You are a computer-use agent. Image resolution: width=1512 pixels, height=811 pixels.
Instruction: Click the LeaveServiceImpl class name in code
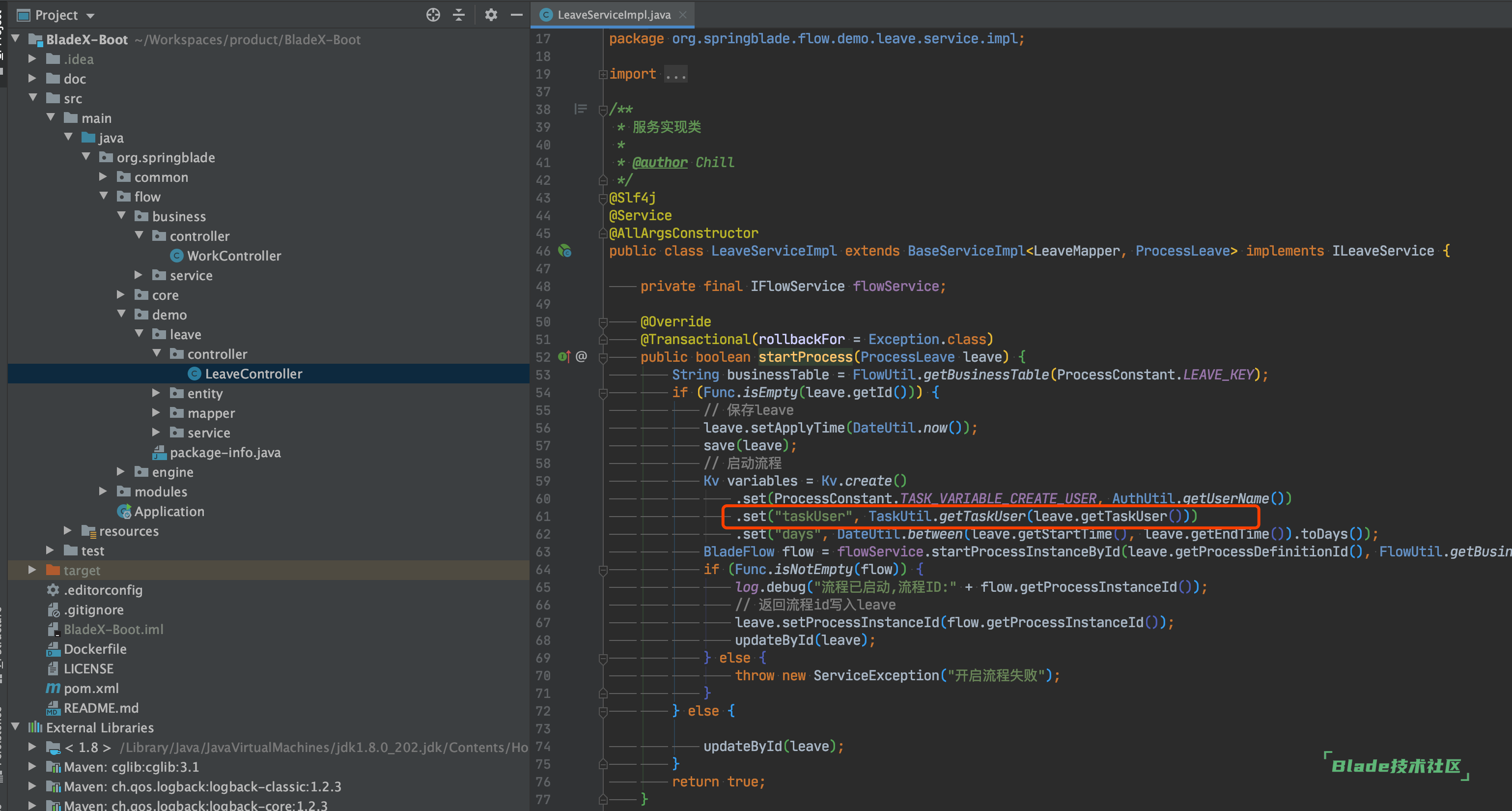pyautogui.click(x=774, y=251)
